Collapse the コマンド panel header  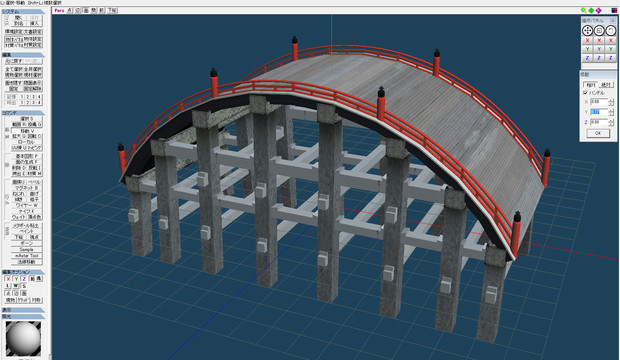tap(23, 113)
